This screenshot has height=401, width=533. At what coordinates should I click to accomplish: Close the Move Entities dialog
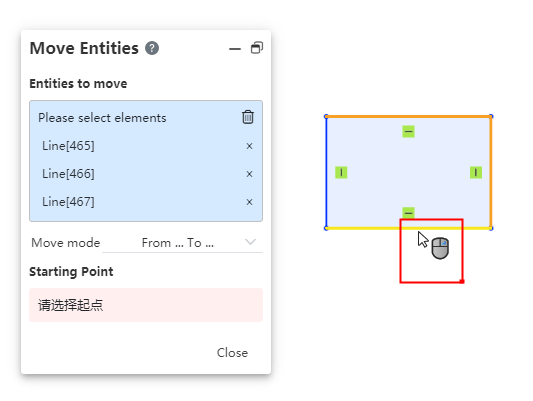pyautogui.click(x=232, y=353)
